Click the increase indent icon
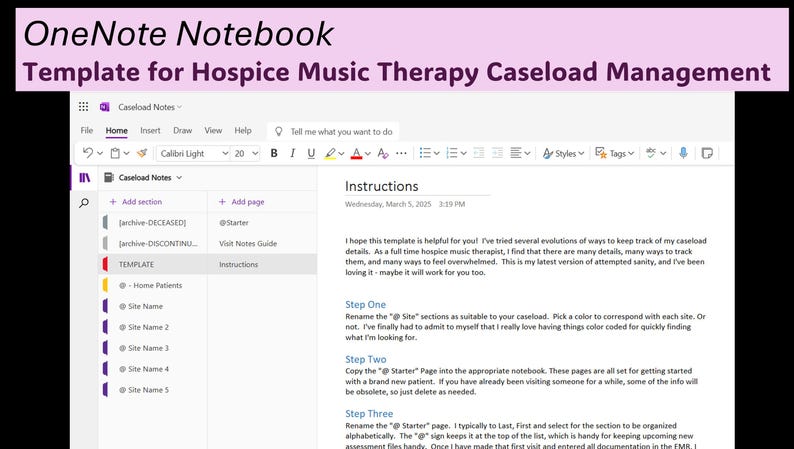The image size is (794, 449). coord(497,153)
